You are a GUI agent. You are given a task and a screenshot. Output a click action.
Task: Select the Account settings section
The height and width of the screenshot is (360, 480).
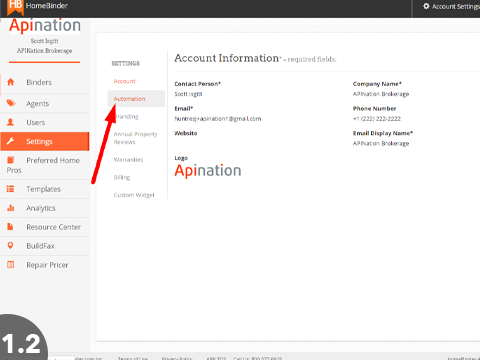[125, 81]
